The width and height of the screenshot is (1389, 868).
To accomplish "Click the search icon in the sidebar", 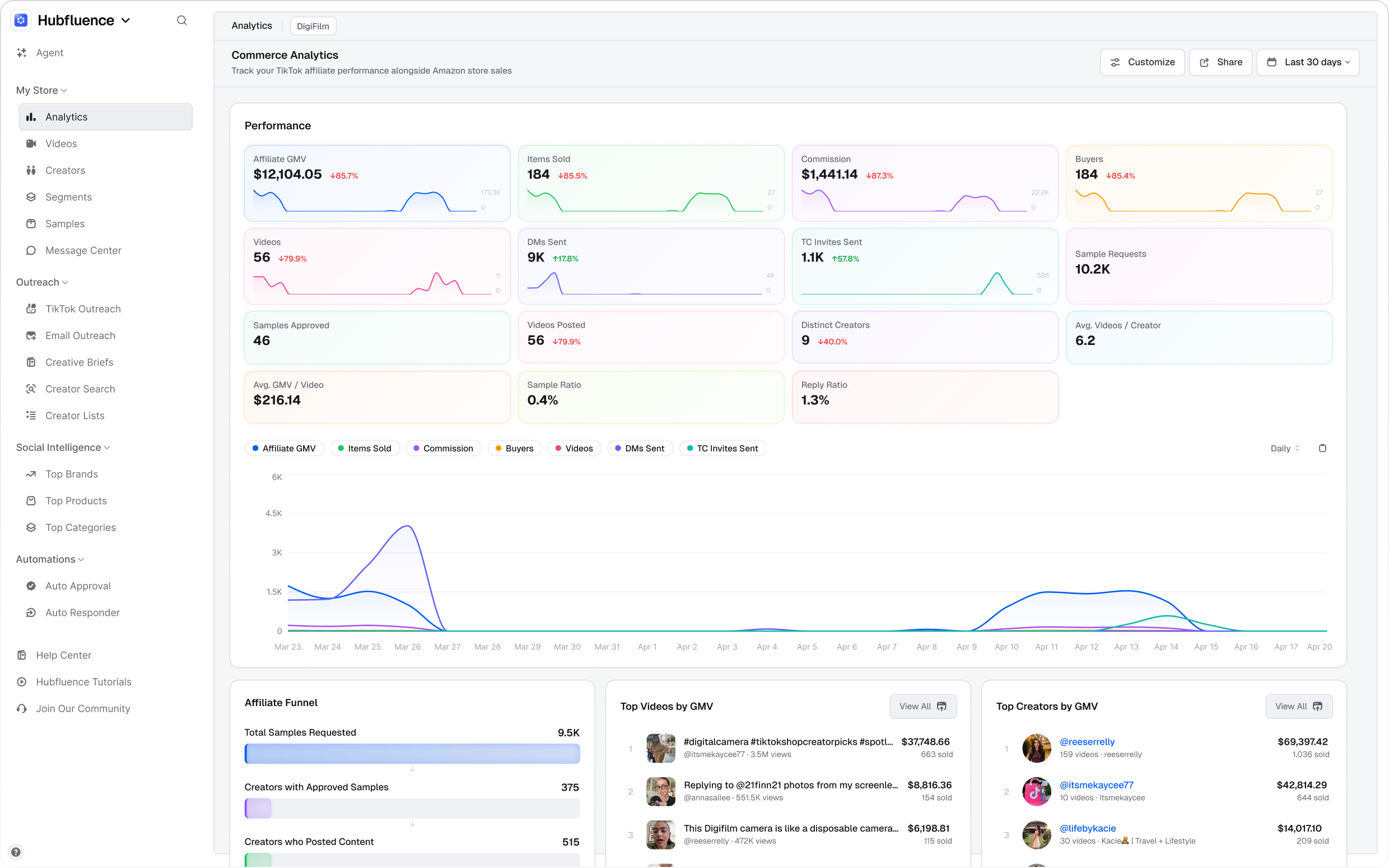I will [x=182, y=20].
